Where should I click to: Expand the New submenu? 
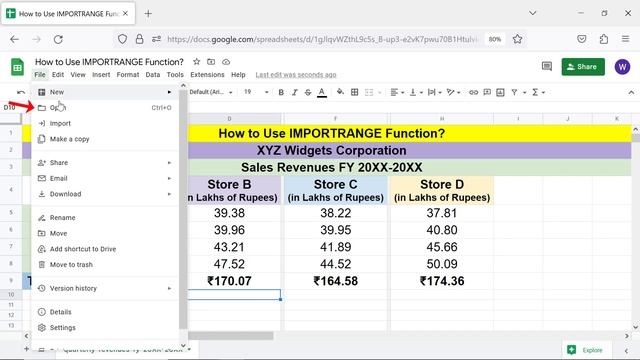coord(105,92)
